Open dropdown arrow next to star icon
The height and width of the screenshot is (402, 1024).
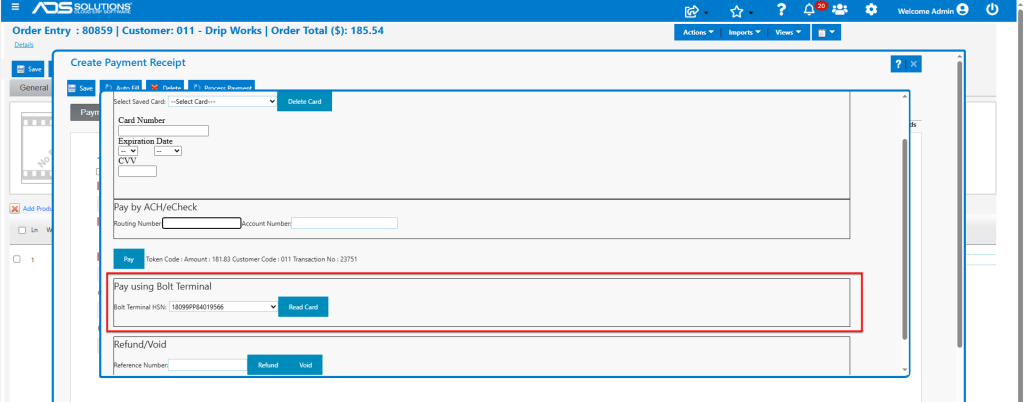click(x=751, y=13)
